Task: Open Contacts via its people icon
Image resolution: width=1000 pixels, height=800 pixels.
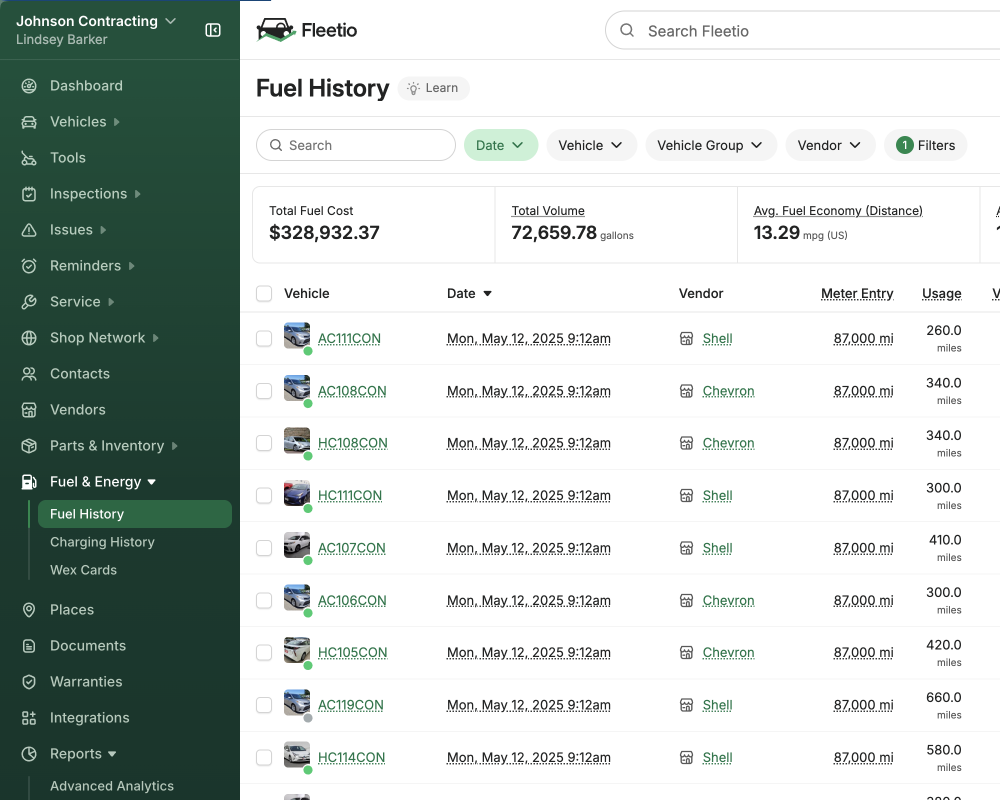Action: tap(30, 374)
